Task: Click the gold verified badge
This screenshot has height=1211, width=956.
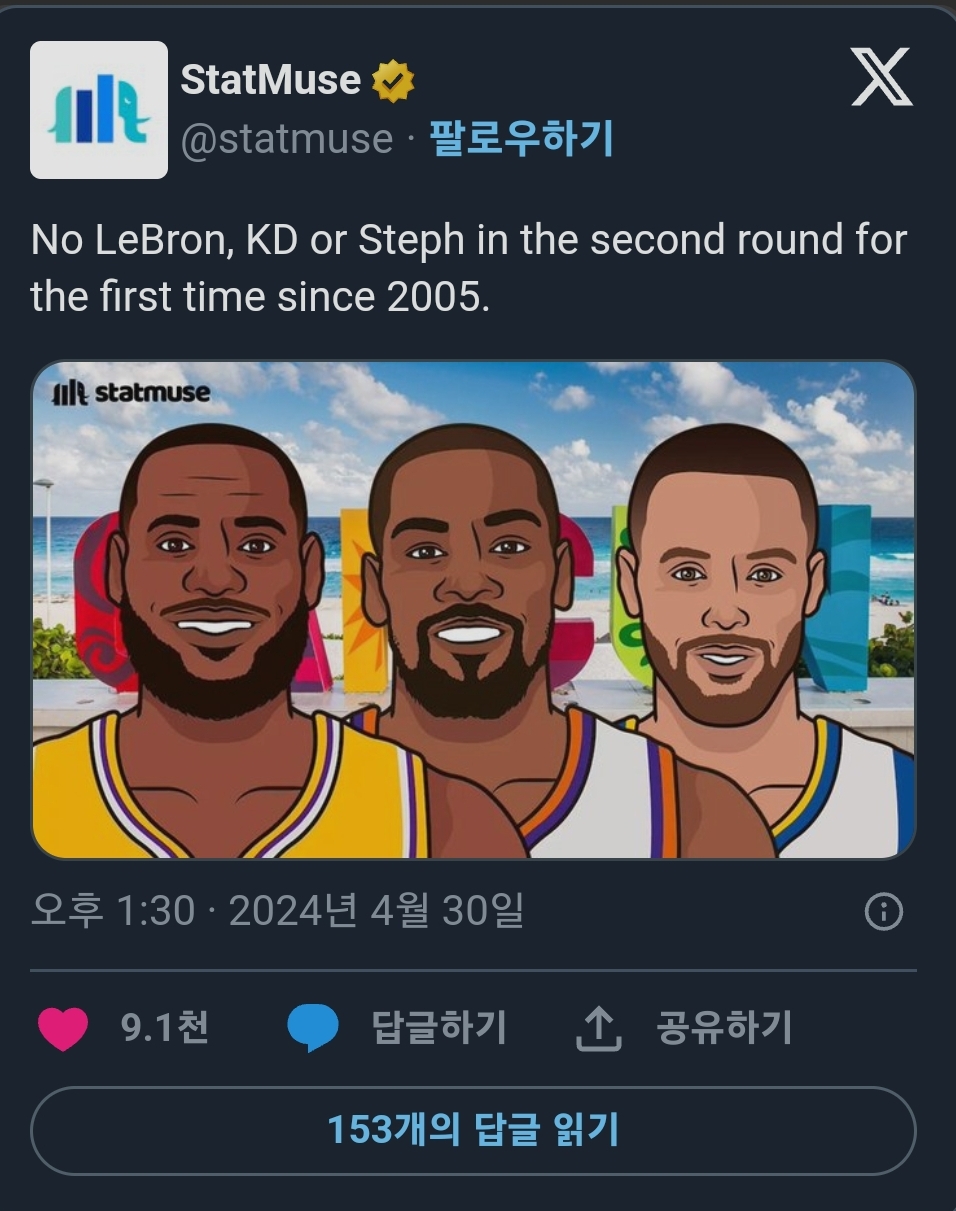Action: 393,81
